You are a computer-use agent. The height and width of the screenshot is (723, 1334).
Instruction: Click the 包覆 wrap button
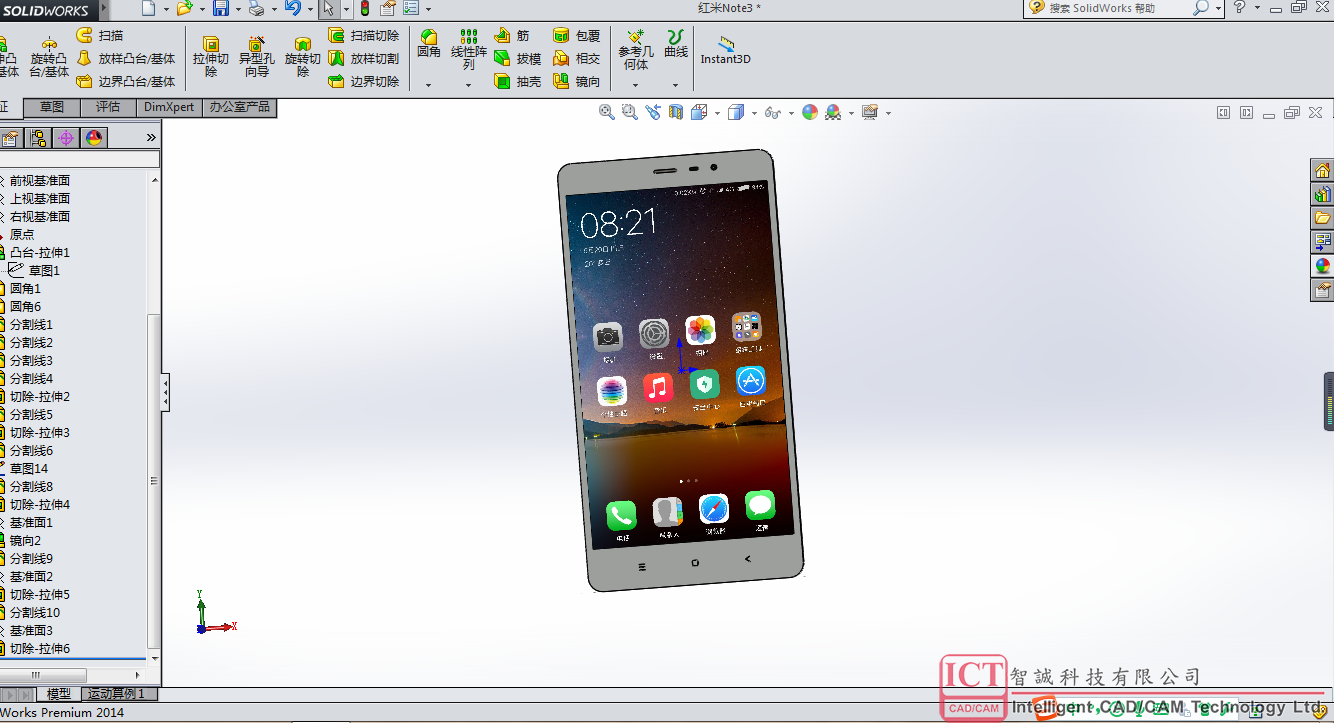577,36
